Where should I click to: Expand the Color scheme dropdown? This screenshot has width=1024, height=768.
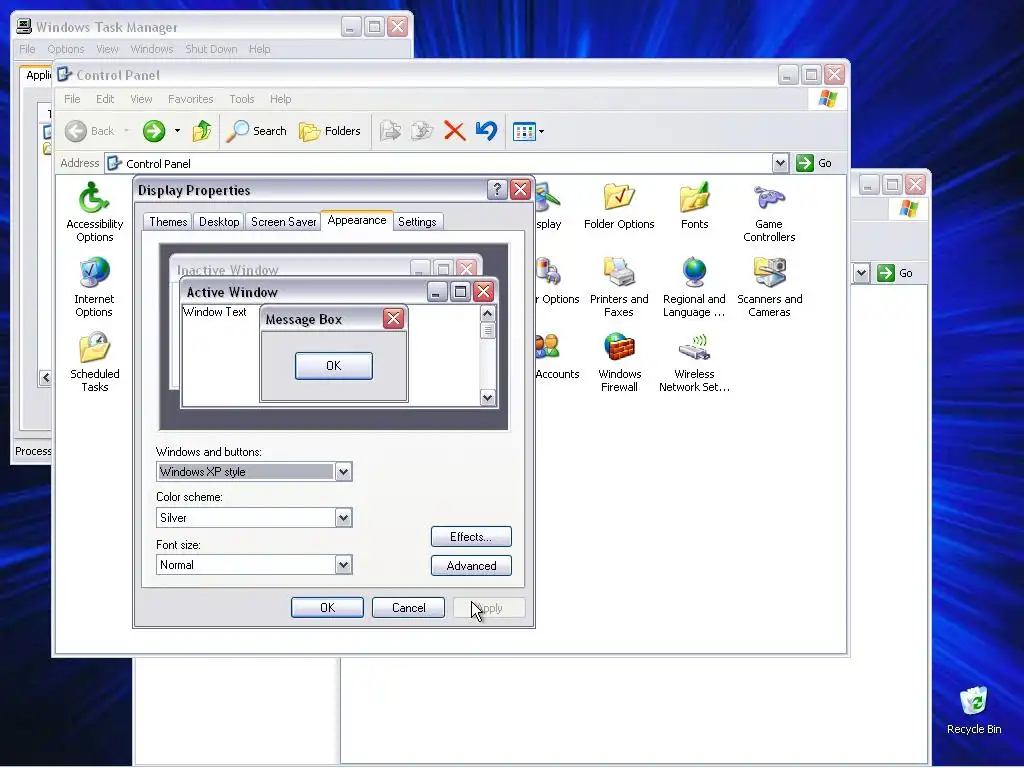[344, 518]
